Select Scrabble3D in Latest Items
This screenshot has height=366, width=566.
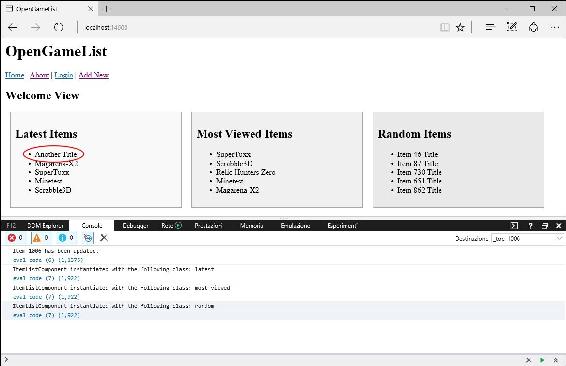click(x=53, y=190)
